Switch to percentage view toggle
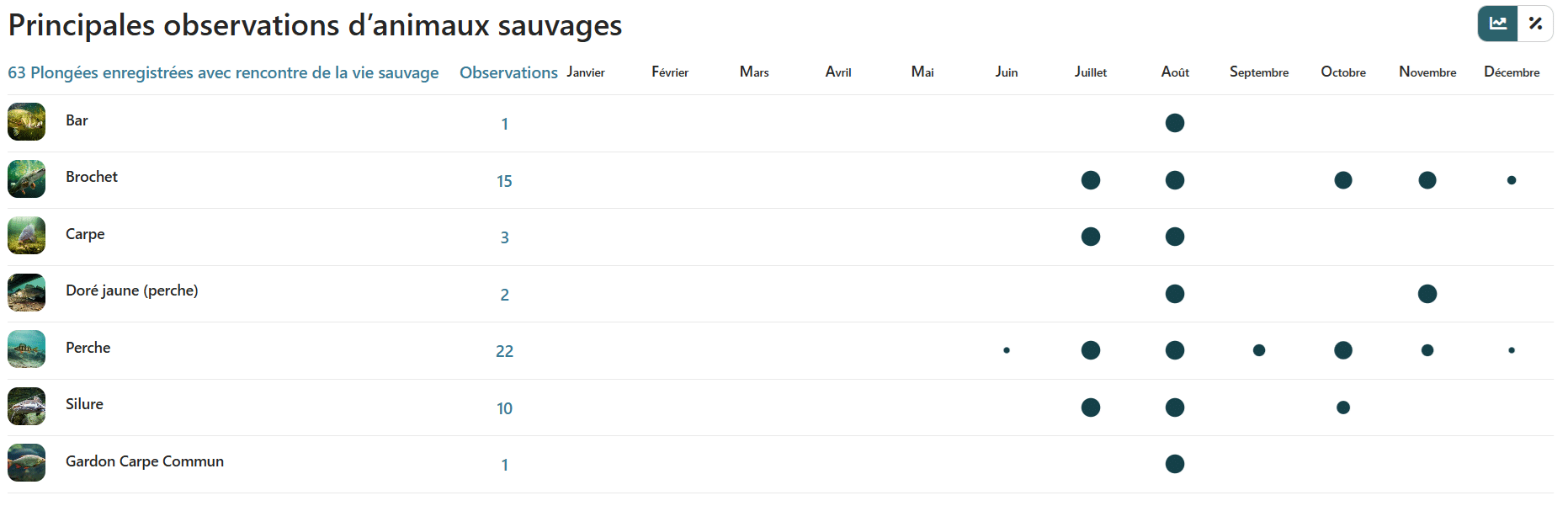 (x=1535, y=24)
